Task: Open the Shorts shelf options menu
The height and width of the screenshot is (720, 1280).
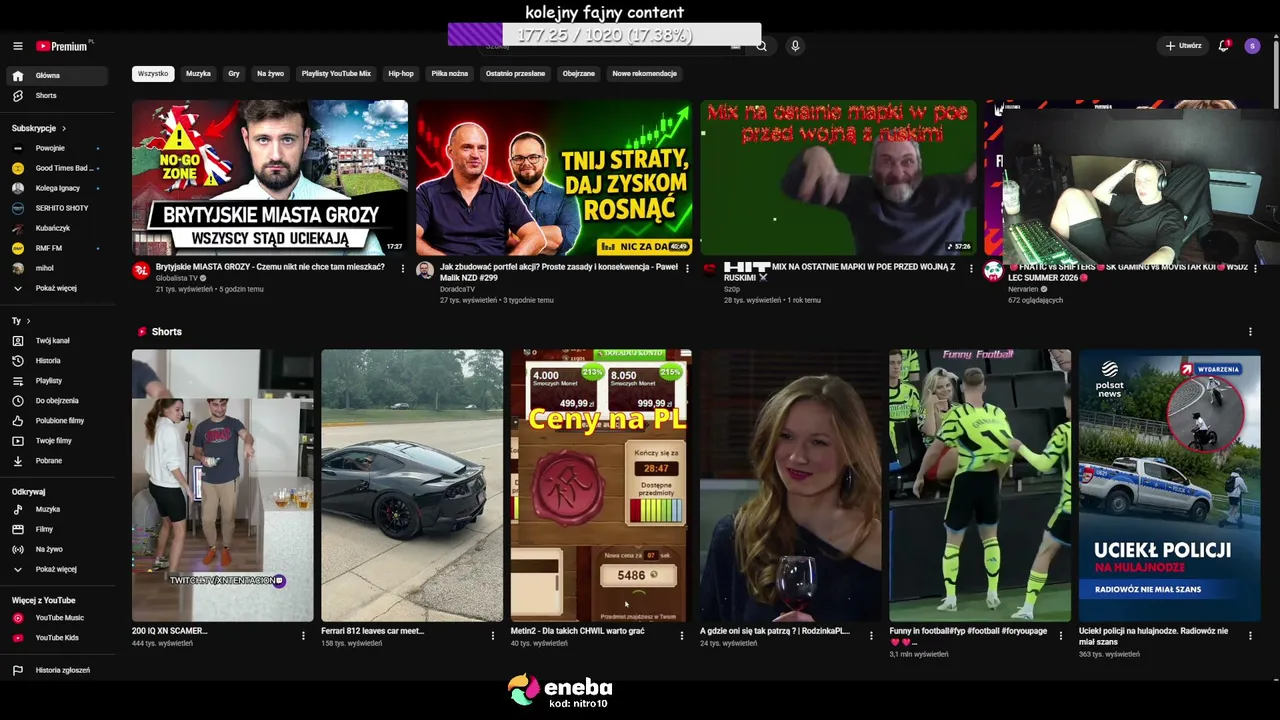Action: tap(1250, 332)
